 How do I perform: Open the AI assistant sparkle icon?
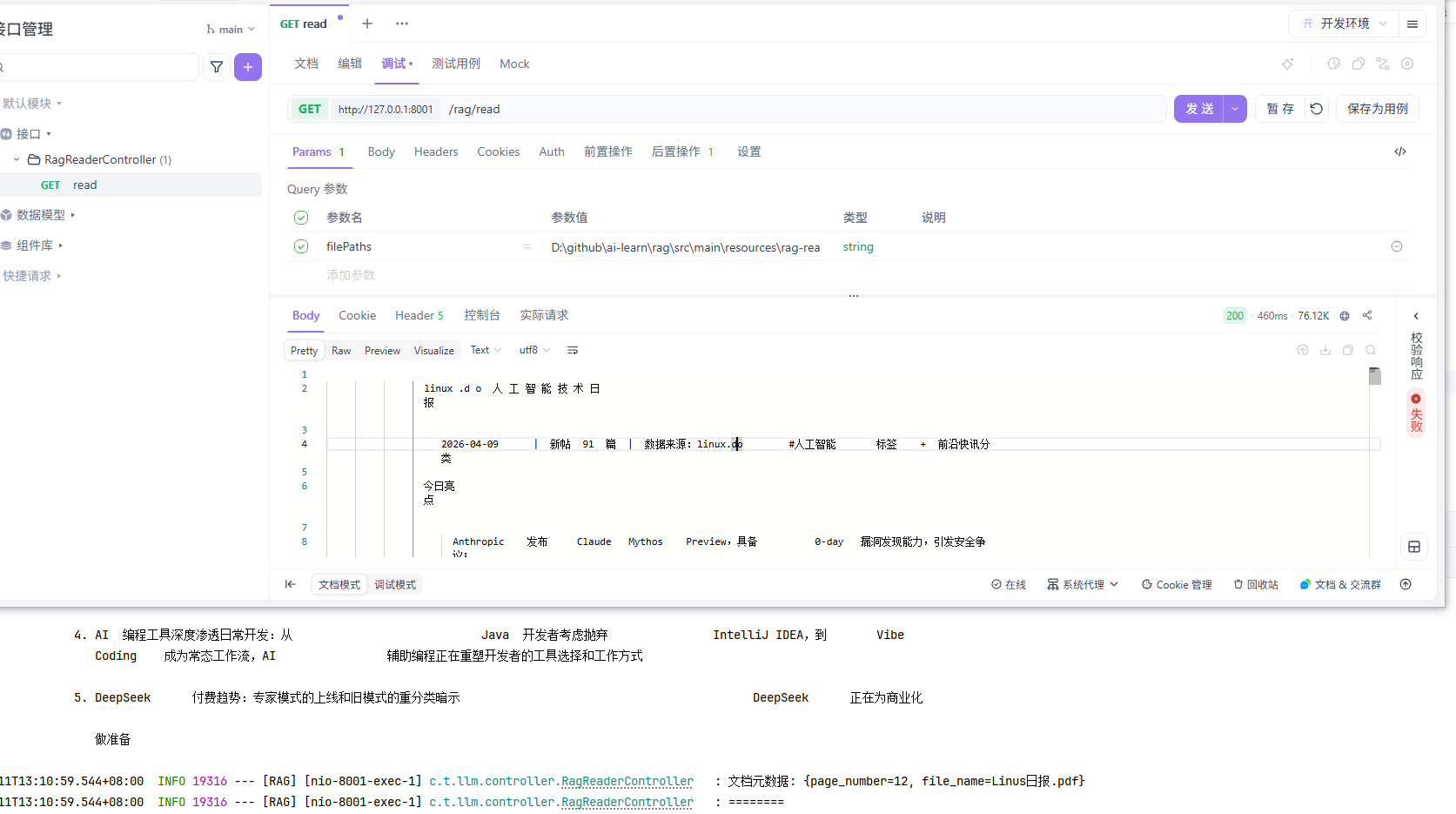click(x=1288, y=64)
